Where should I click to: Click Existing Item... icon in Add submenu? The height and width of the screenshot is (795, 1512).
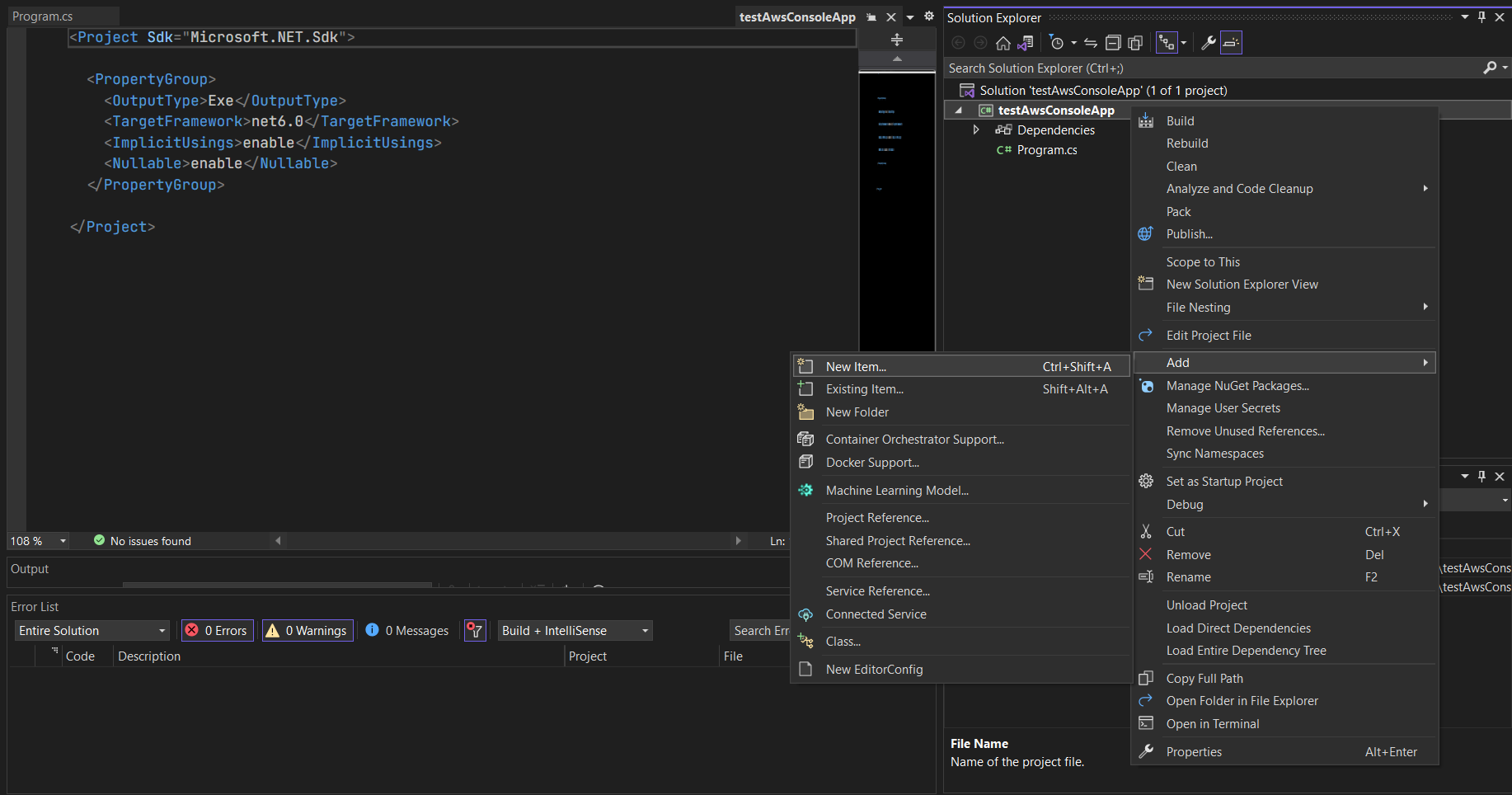(806, 389)
